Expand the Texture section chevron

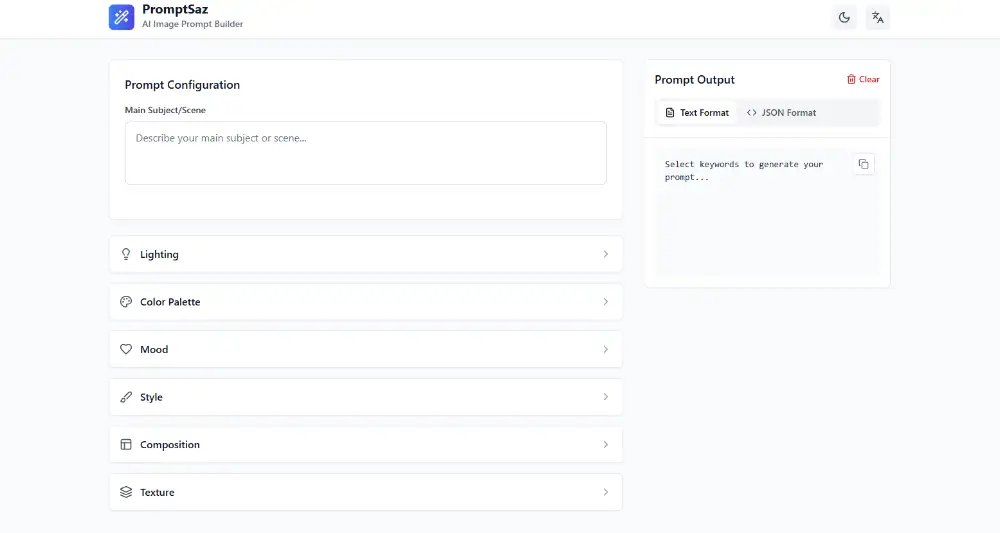click(x=605, y=492)
